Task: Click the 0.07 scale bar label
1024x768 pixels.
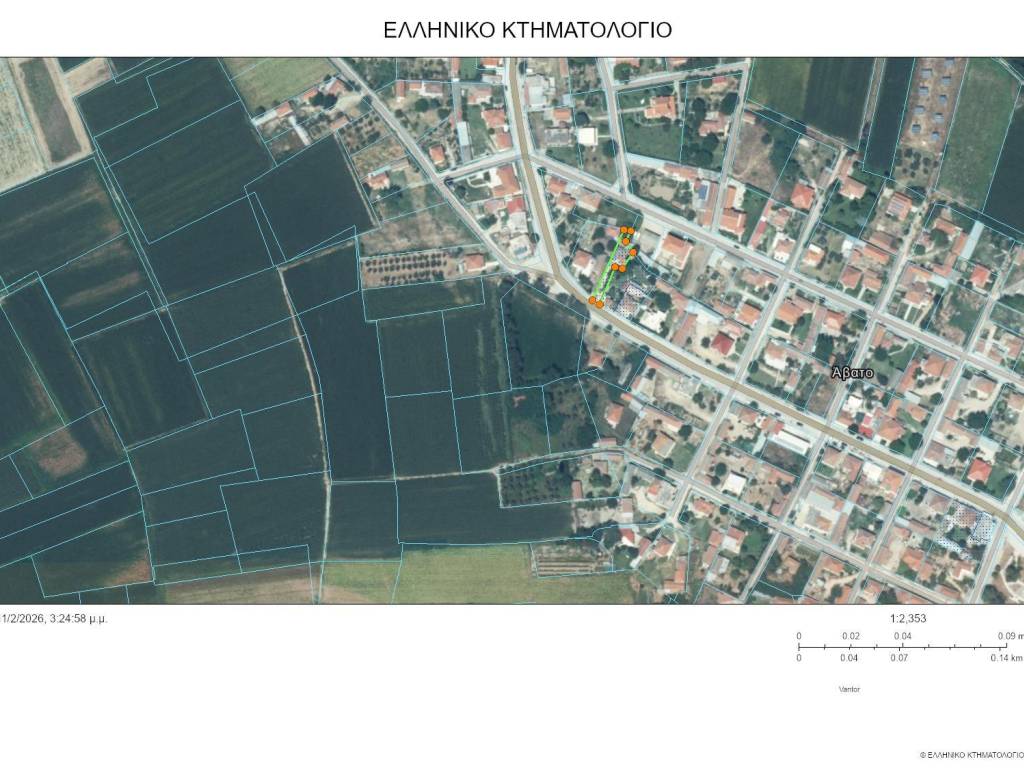Action: (x=901, y=658)
